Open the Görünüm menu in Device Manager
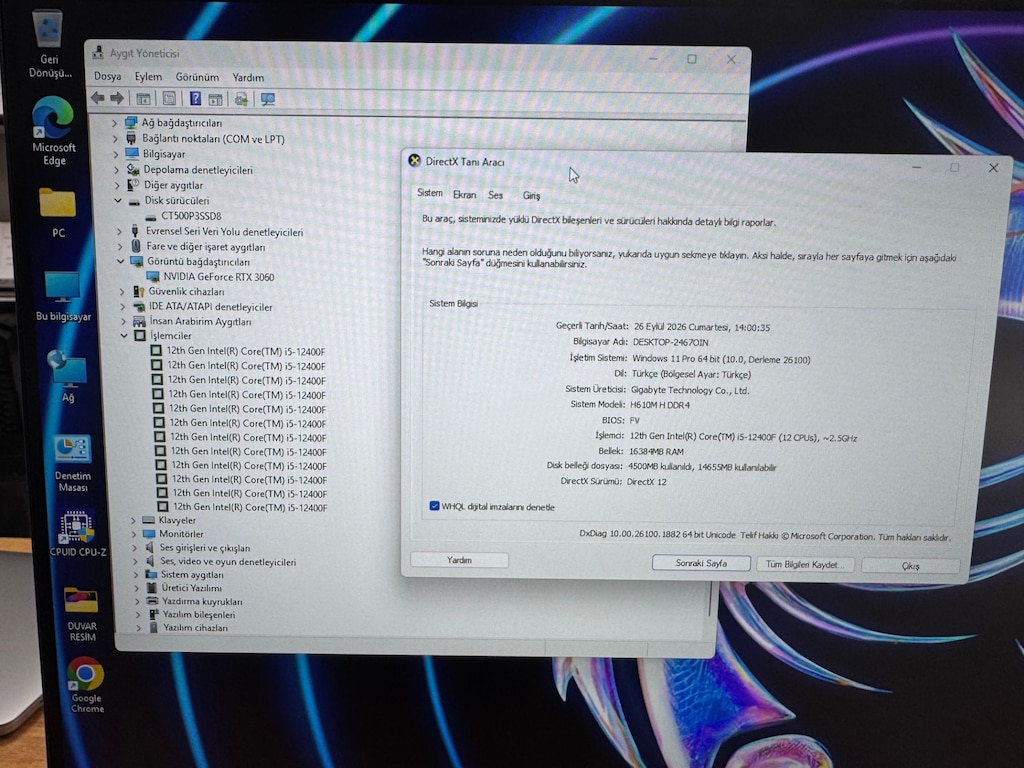1024x768 pixels. pyautogui.click(x=197, y=77)
